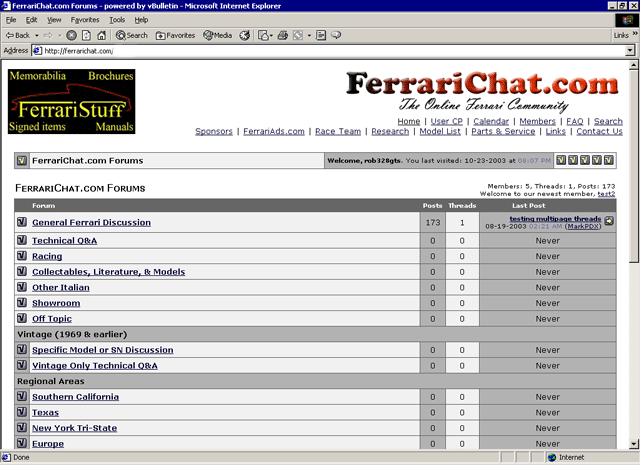Open the Edit menu
This screenshot has height=465, width=640.
click(31, 20)
